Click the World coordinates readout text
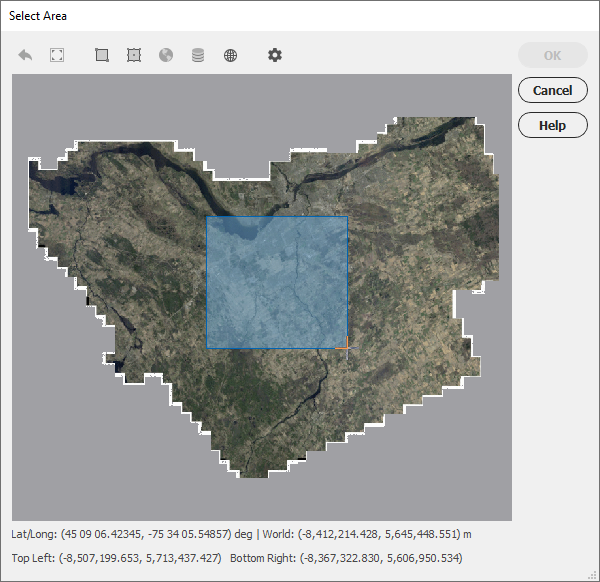Image resolution: width=600 pixels, height=582 pixels. [x=367, y=534]
